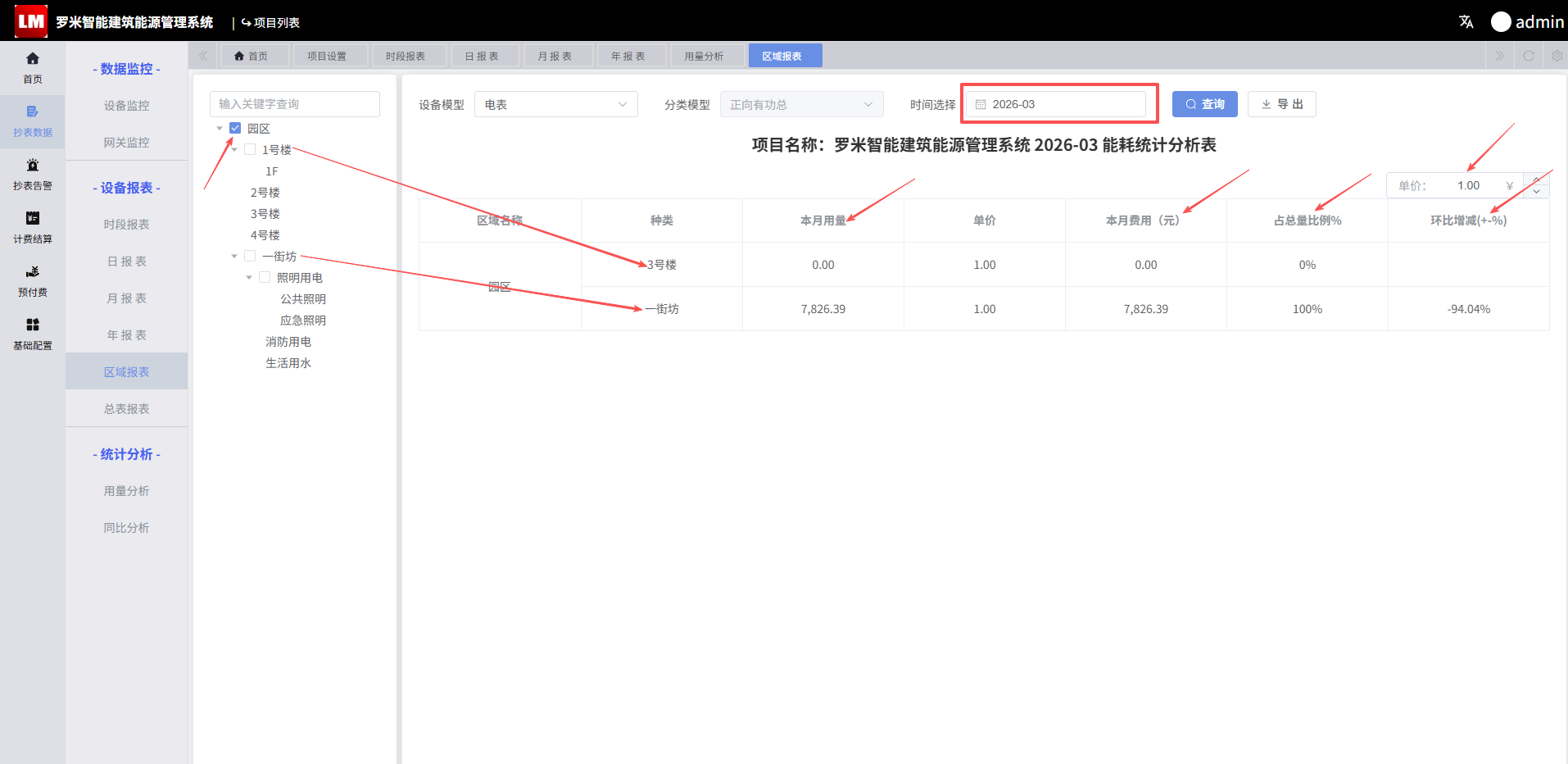Open 抄表告警 sidebar icon
Image resolution: width=1568 pixels, height=764 pixels.
coord(33,174)
